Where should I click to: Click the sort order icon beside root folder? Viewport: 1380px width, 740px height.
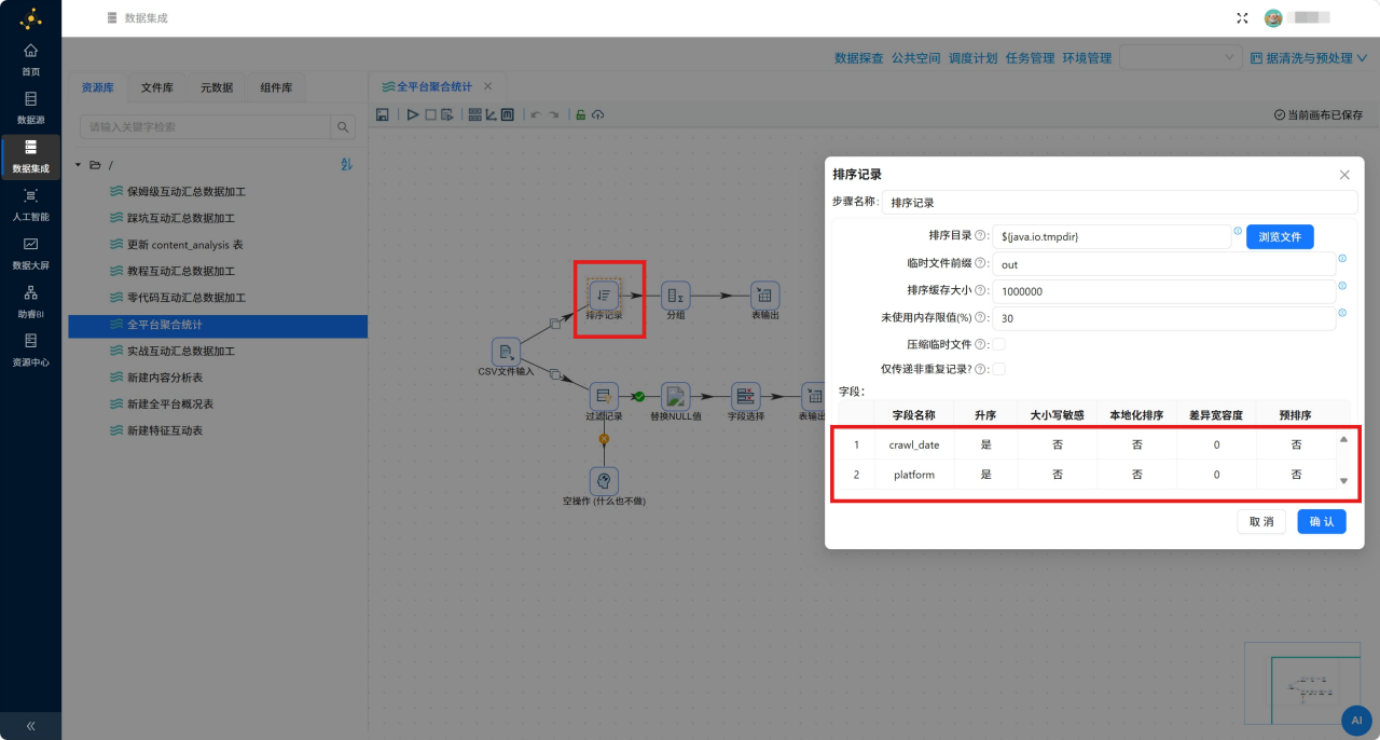point(347,164)
